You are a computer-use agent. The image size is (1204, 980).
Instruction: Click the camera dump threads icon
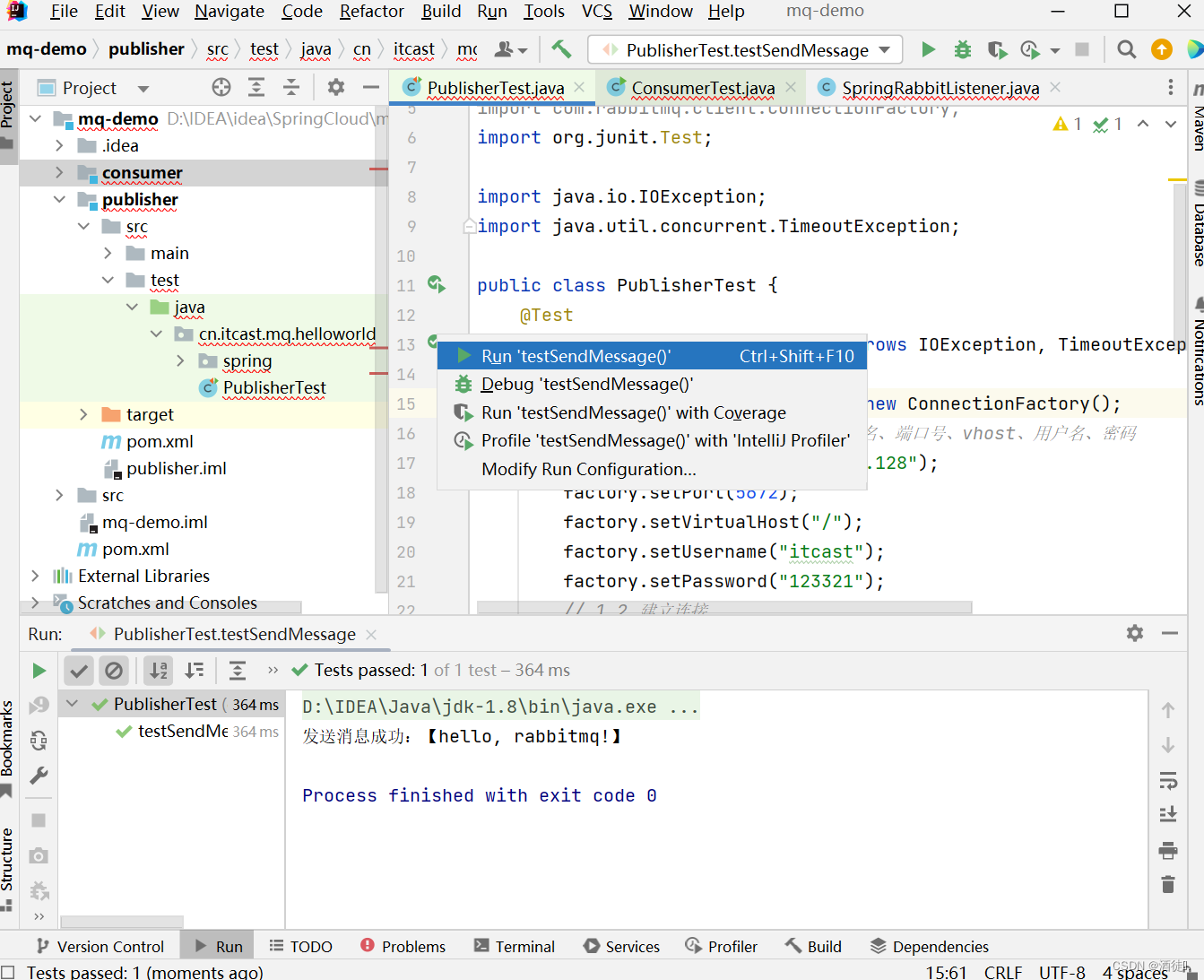pos(39,855)
